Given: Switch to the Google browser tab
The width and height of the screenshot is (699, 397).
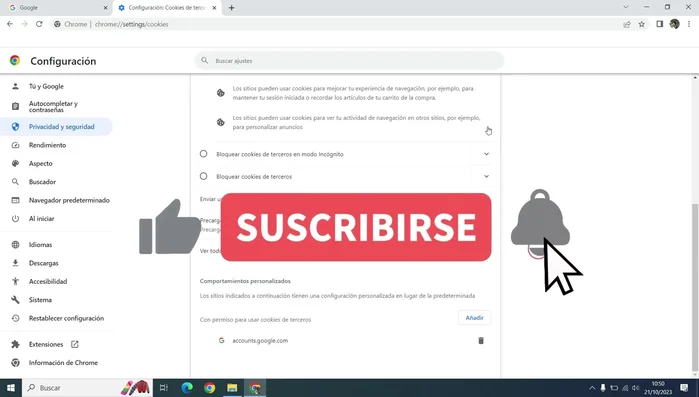Looking at the screenshot, I should (56, 8).
